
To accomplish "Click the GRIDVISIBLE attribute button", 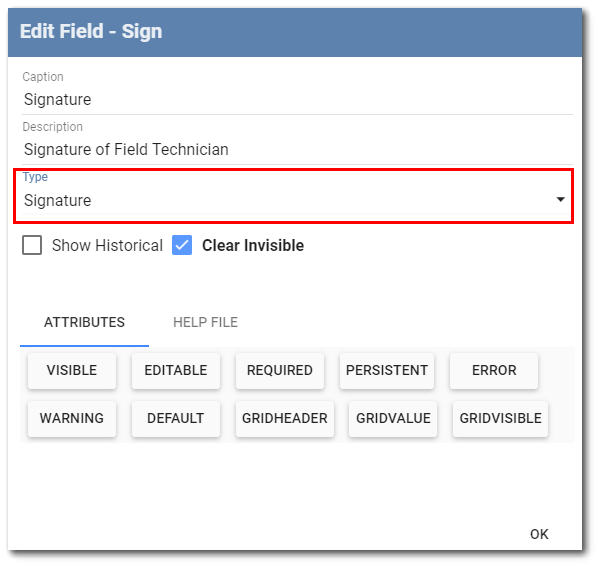I will (500, 418).
